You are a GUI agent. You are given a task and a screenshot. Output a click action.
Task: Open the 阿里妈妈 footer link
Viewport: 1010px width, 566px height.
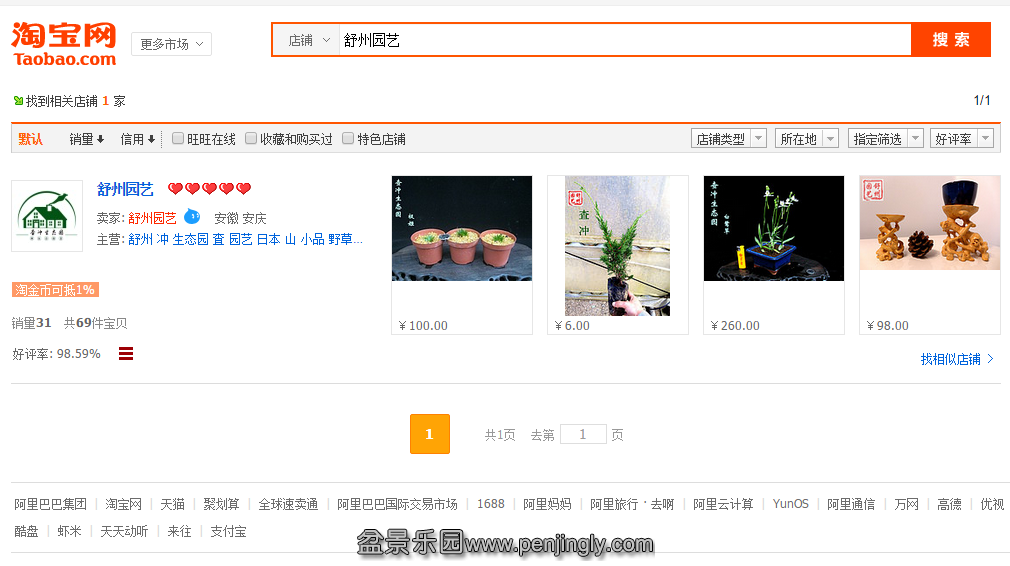(x=547, y=504)
